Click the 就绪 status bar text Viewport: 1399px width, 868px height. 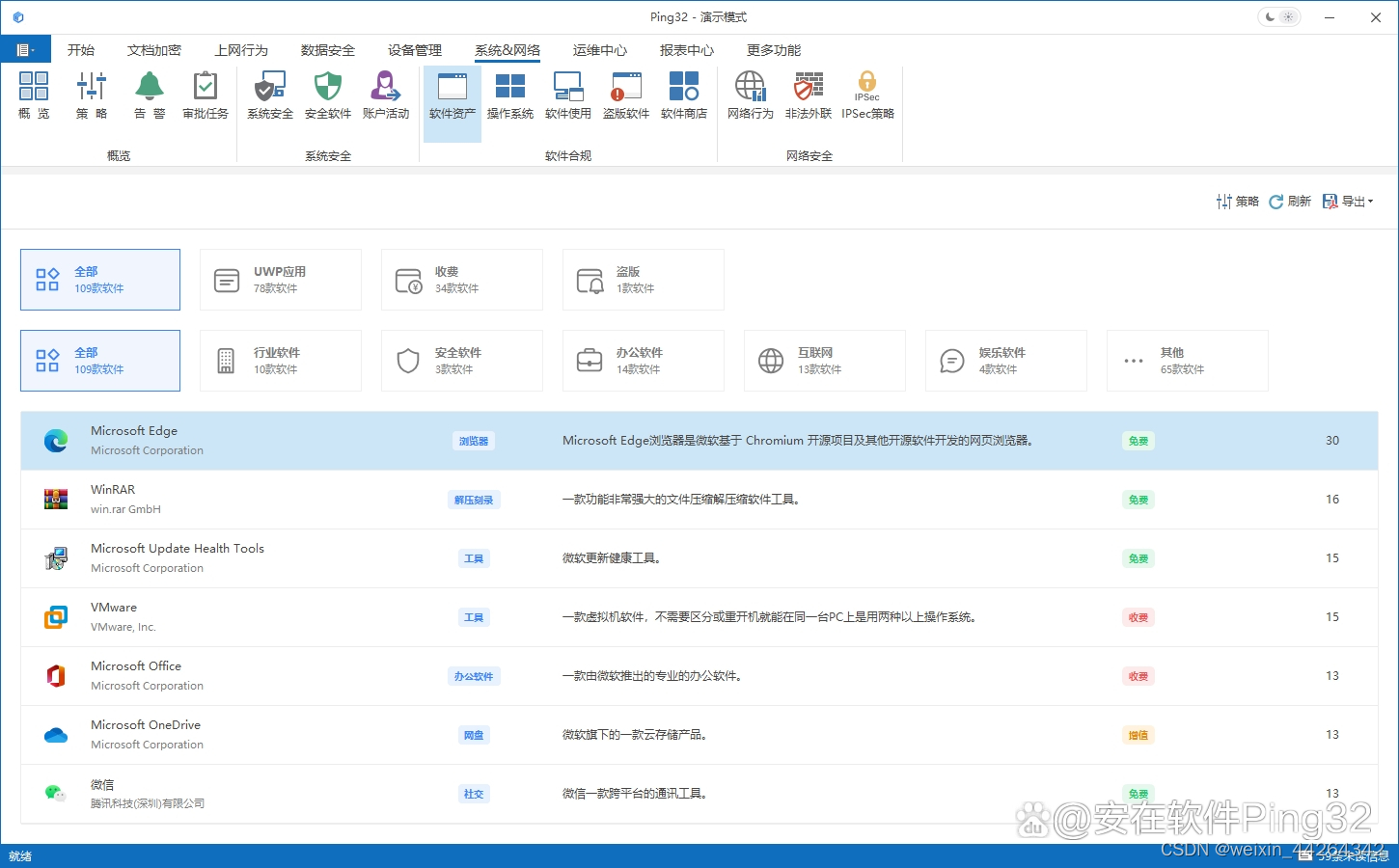20,856
